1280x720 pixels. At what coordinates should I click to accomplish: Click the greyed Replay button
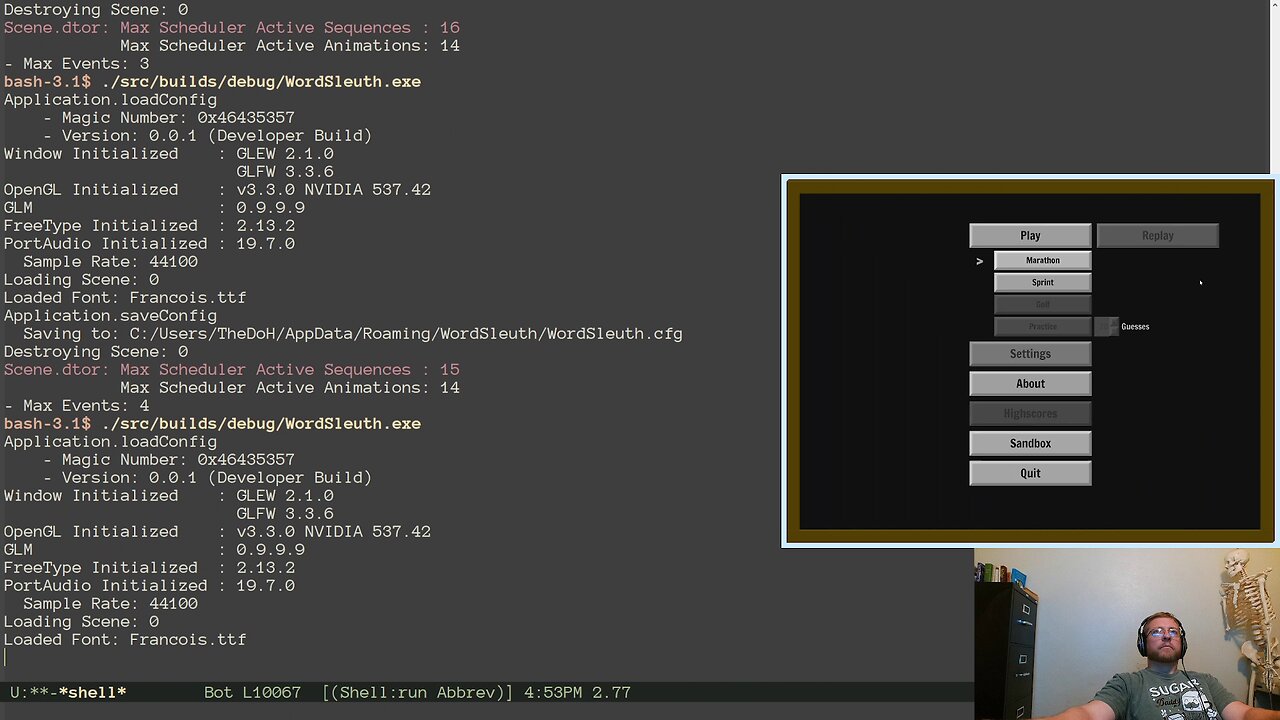[1157, 236]
